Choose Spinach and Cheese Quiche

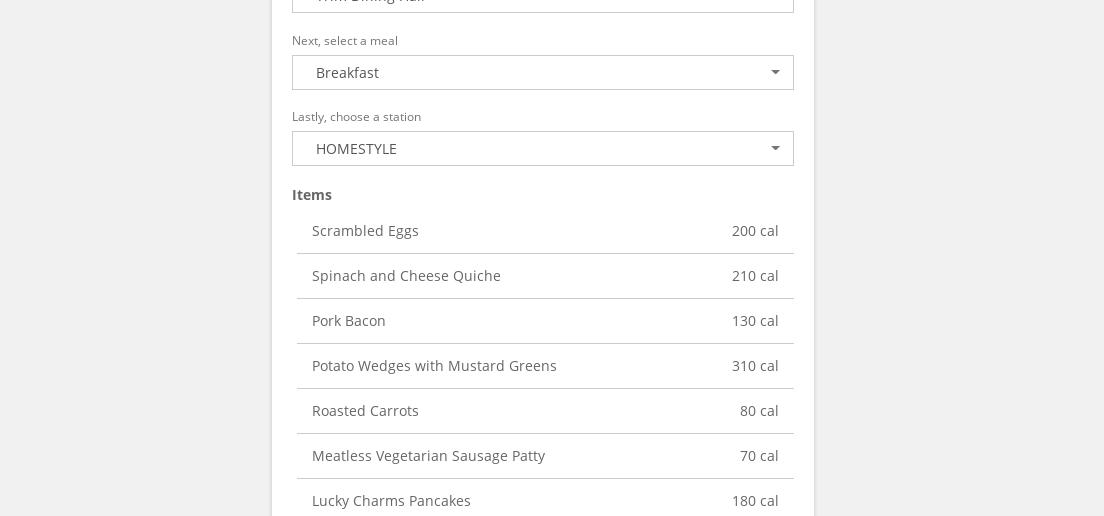(x=406, y=276)
